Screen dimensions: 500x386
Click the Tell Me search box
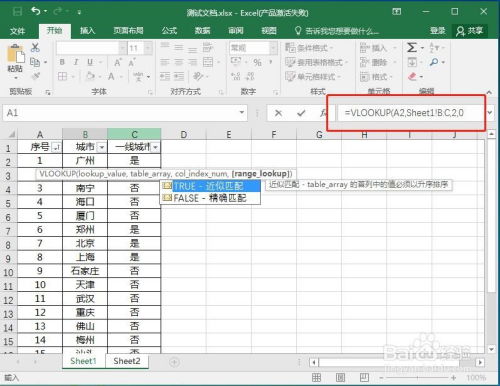pyautogui.click(x=337, y=31)
